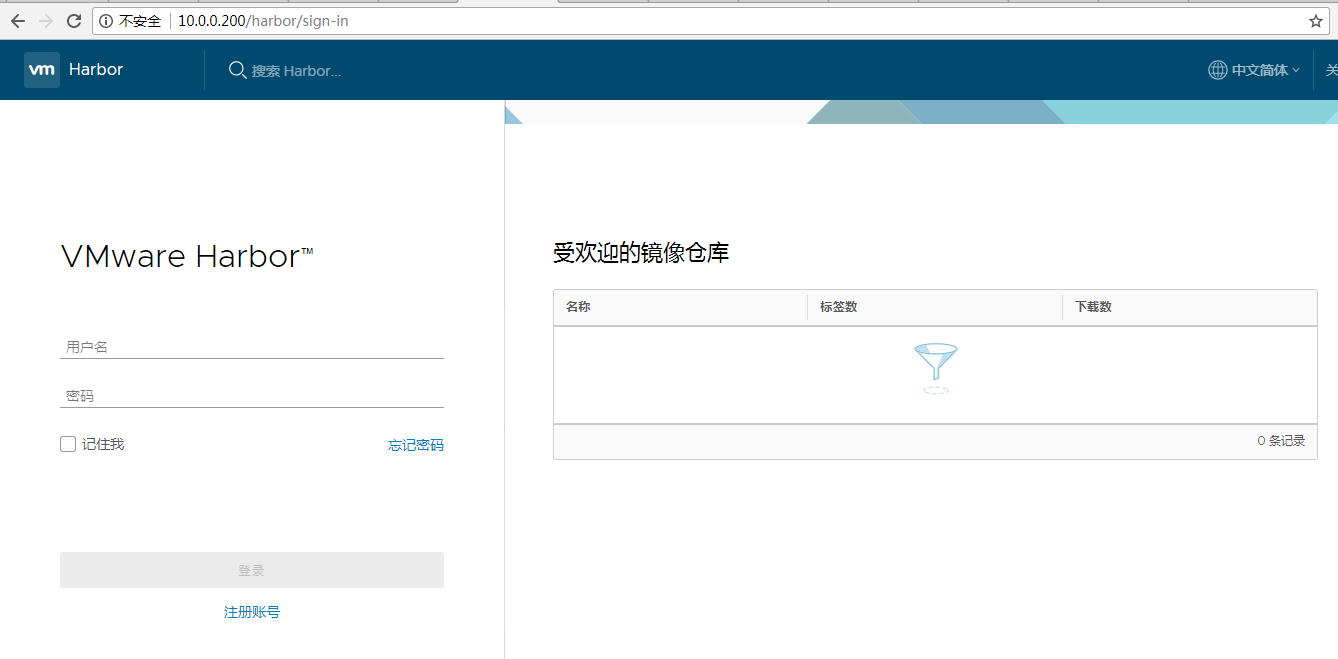Focus the 搜索 Harbor search field

tap(297, 71)
